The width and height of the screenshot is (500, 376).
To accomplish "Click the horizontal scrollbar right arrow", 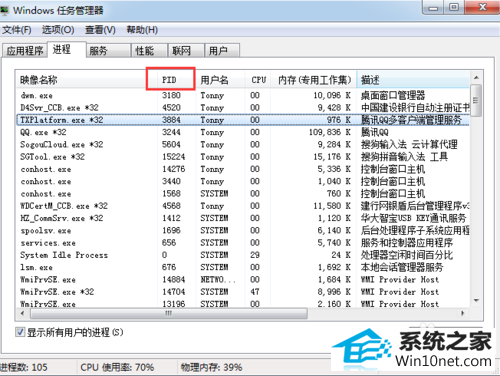I will pyautogui.click(x=463, y=313).
